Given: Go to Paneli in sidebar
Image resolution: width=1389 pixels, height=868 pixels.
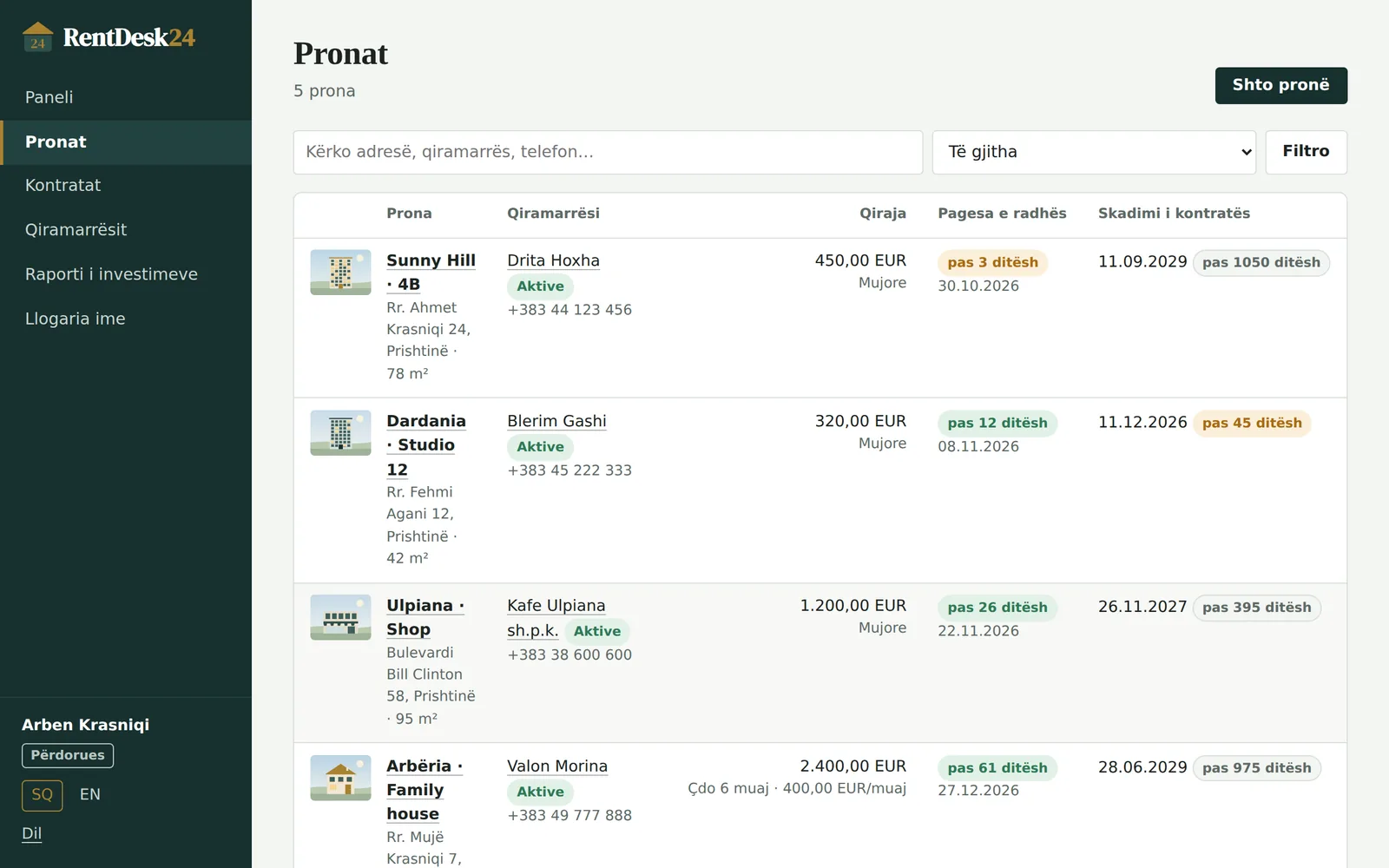Looking at the screenshot, I should [126, 97].
